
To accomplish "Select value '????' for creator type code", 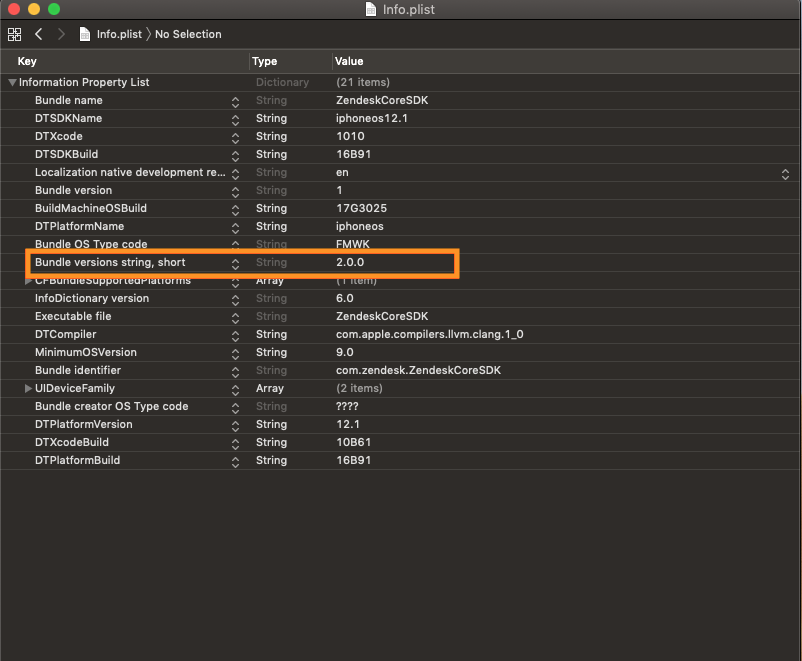I will click(x=347, y=406).
